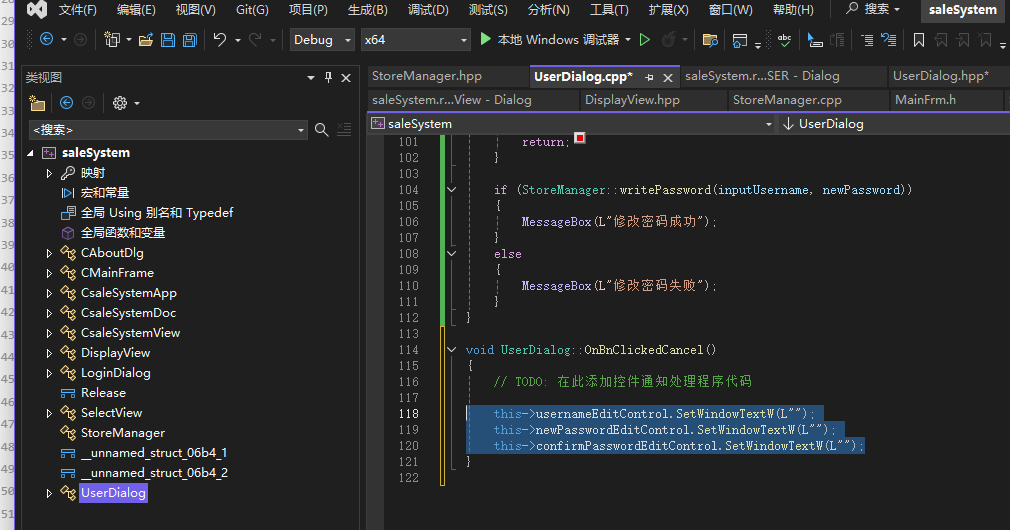Click the Save All toolbar icon
Screen dimensions: 1010x530
tap(190, 40)
